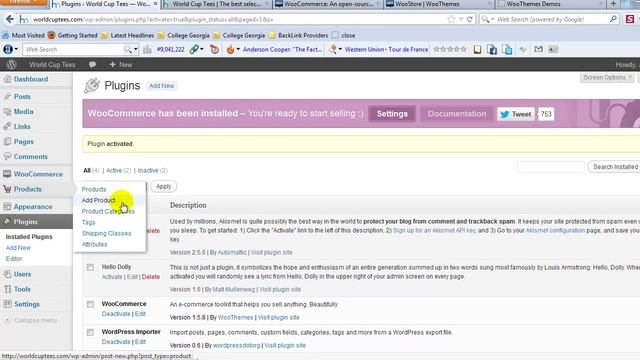Click the comments bubble icon in admin bar
This screenshot has height=360, width=640.
pyautogui.click(x=92, y=64)
